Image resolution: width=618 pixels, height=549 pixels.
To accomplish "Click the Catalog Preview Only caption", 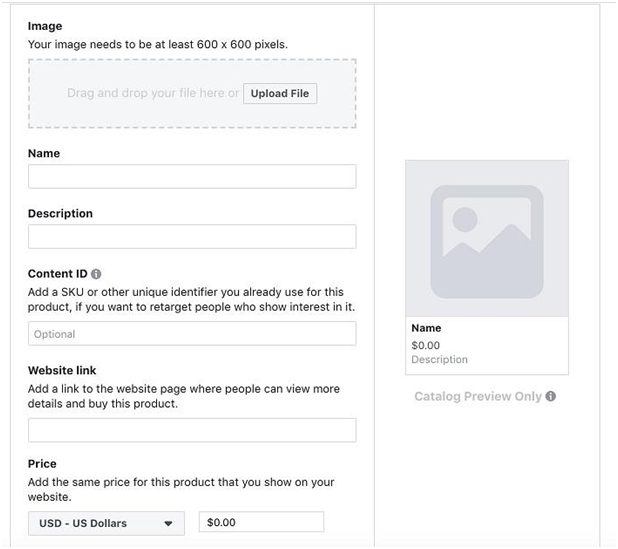I will pos(478,396).
